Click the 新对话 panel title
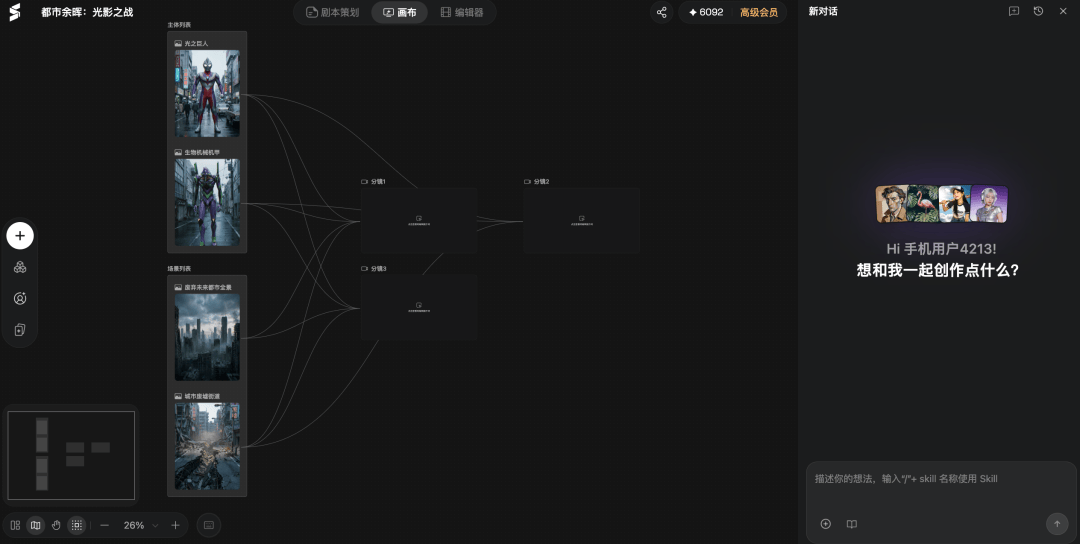The width and height of the screenshot is (1080, 544). [x=823, y=12]
